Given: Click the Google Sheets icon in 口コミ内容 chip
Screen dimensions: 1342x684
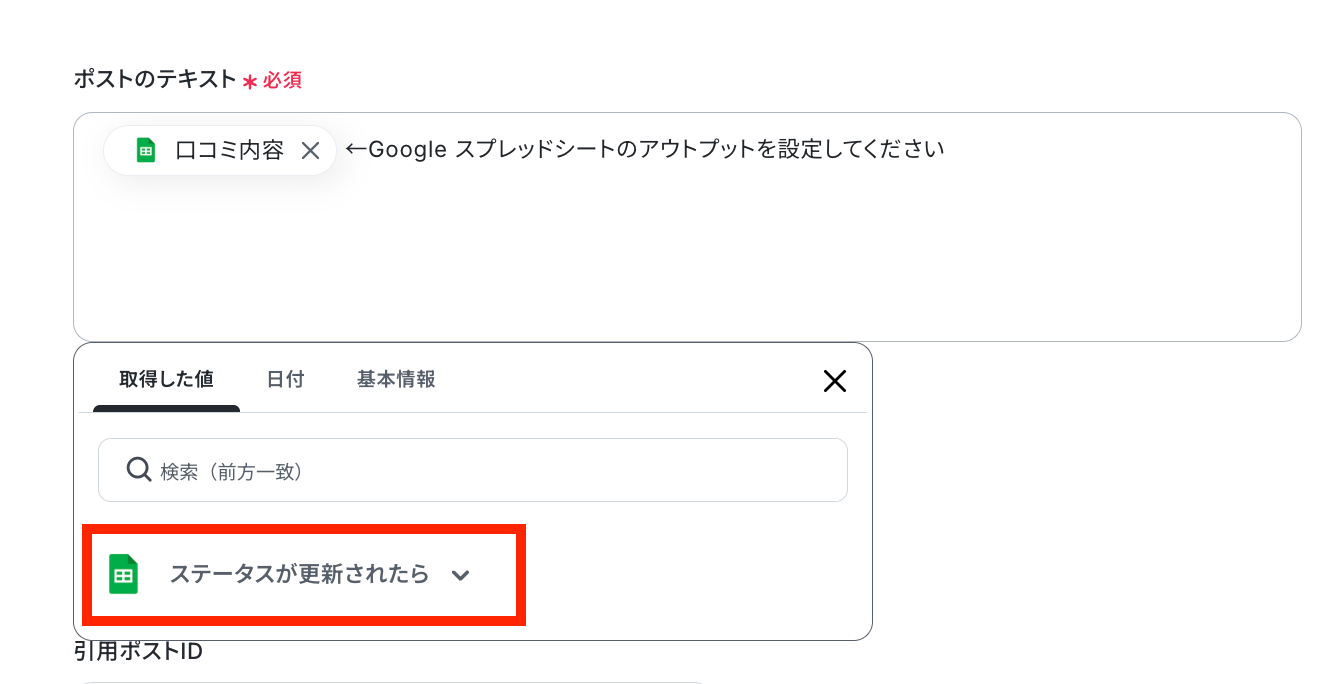Looking at the screenshot, I should click(x=146, y=150).
